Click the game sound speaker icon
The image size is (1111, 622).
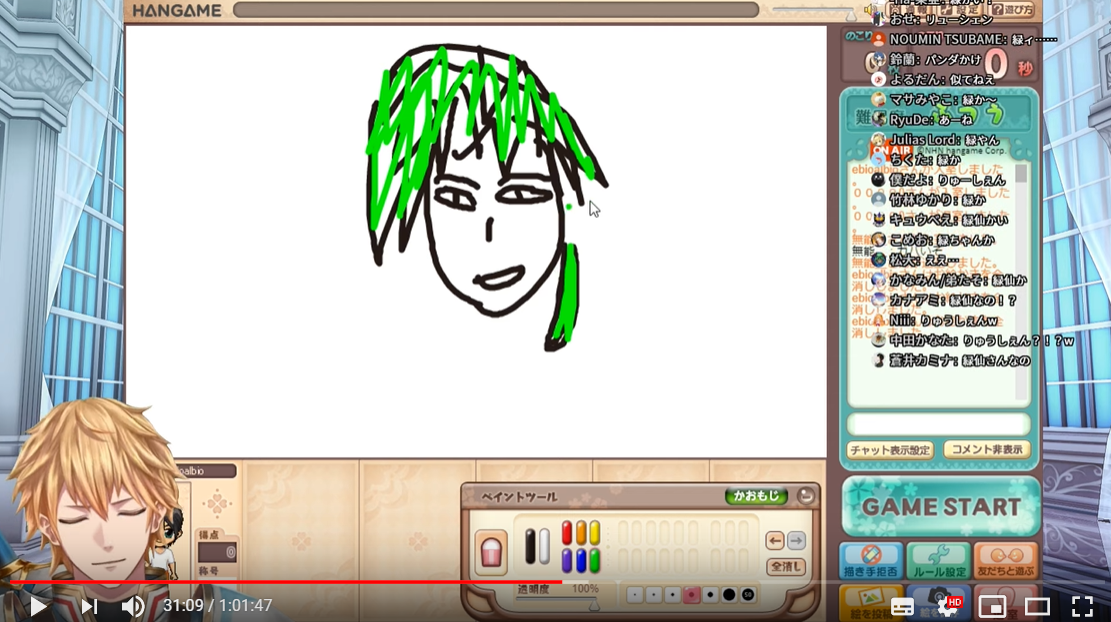point(869,10)
